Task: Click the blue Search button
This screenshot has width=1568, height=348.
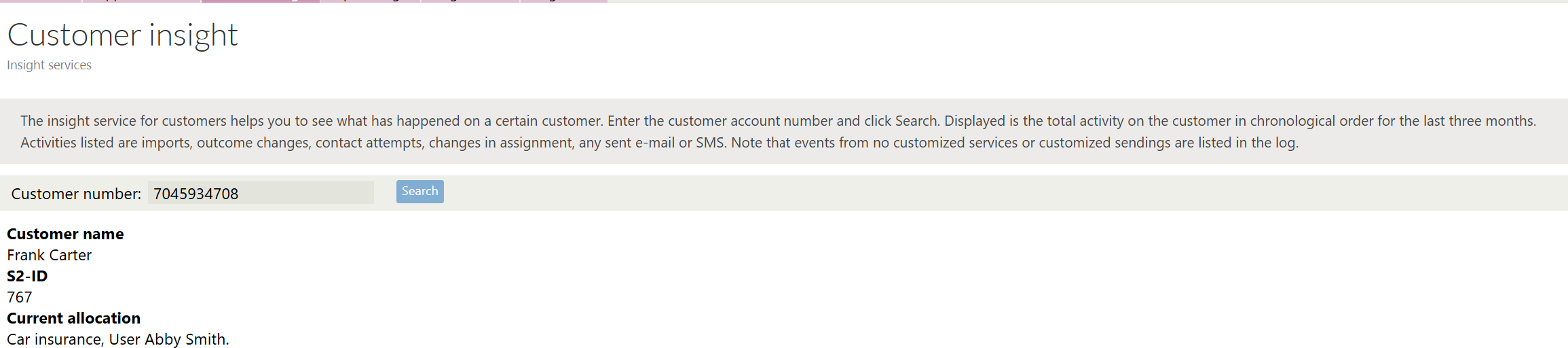Action: 419,192
